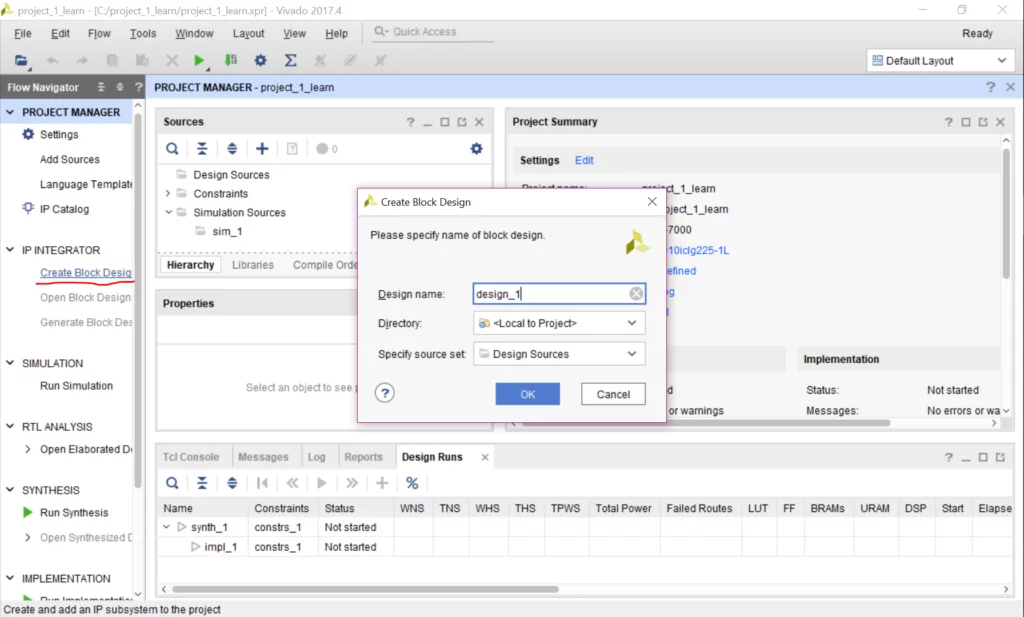Open the Tools menu
This screenshot has height=617, width=1024.
(143, 33)
